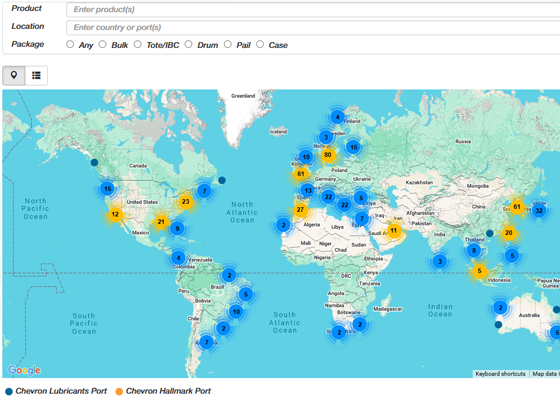Select single port dot east of Thailand
This screenshot has width=560, height=400.
[x=490, y=234]
